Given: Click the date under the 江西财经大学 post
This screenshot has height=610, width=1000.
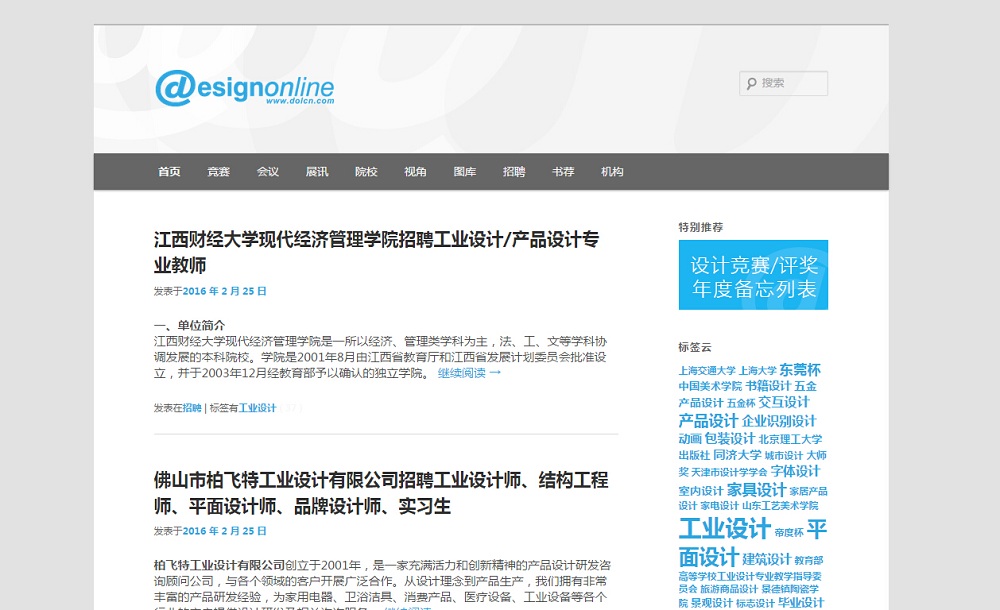Looking at the screenshot, I should pyautogui.click(x=224, y=291).
